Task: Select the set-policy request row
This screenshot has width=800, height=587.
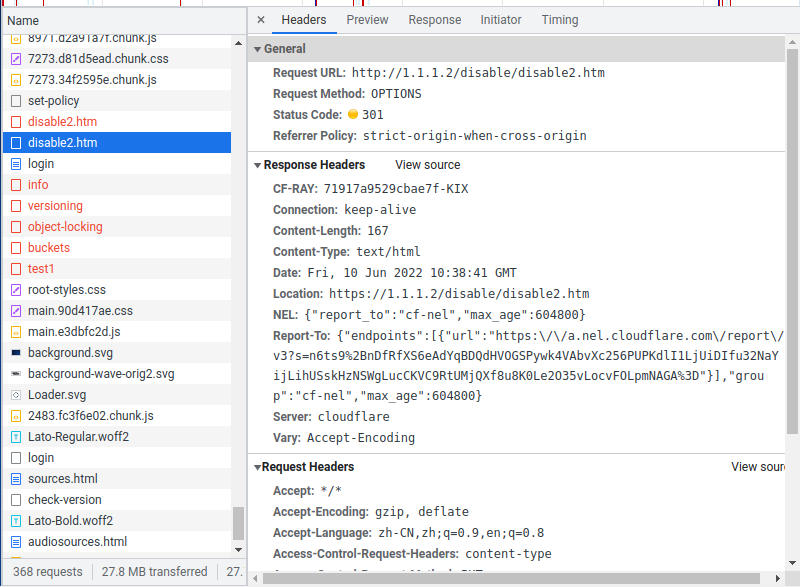Action: tap(117, 101)
